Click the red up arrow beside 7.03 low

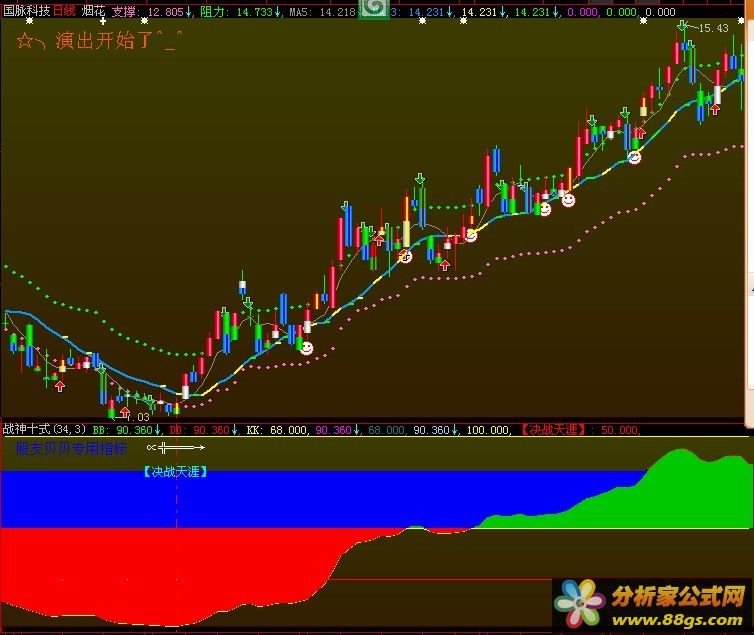[125, 412]
